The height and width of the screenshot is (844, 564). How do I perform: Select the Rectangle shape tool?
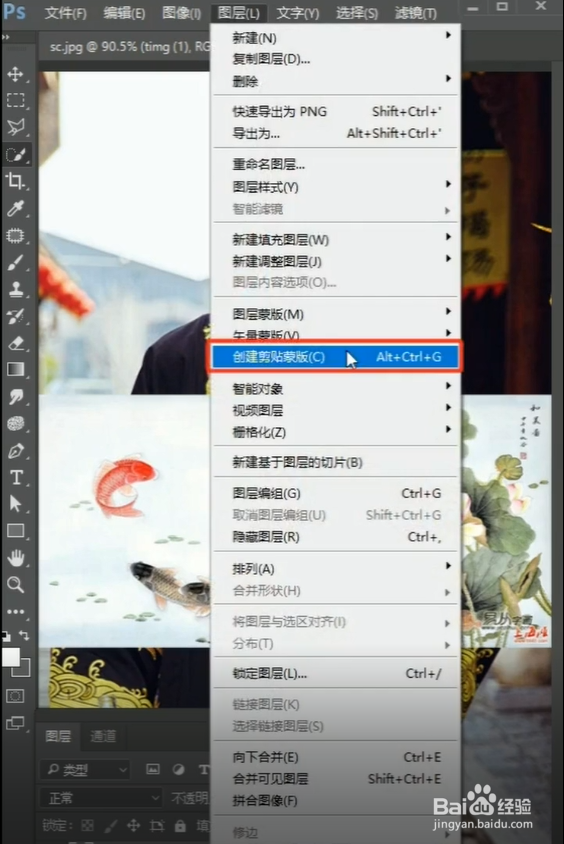pos(15,531)
